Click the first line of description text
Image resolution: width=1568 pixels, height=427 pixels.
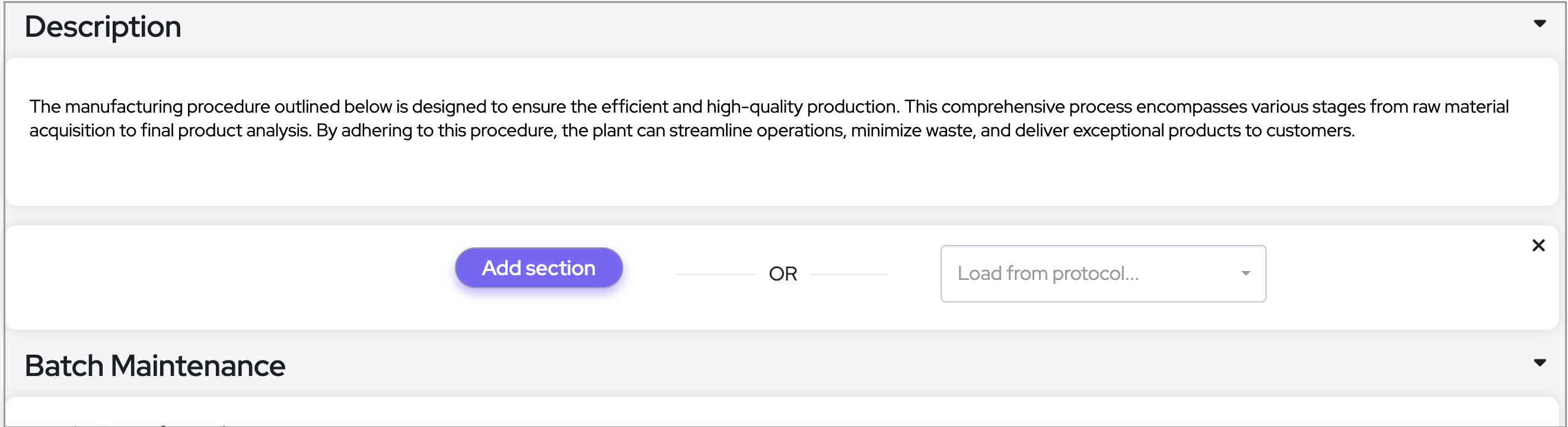click(x=768, y=107)
